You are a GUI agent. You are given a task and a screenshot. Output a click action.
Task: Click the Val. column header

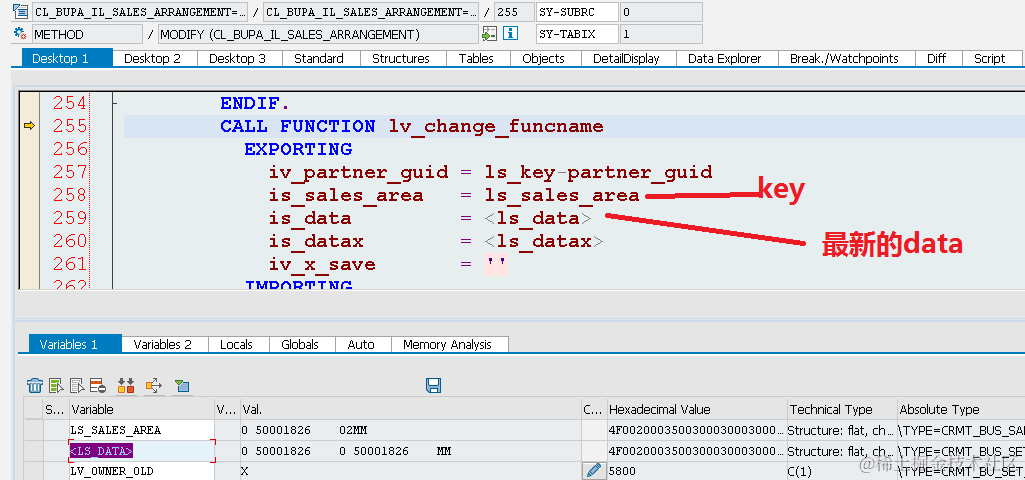point(411,409)
